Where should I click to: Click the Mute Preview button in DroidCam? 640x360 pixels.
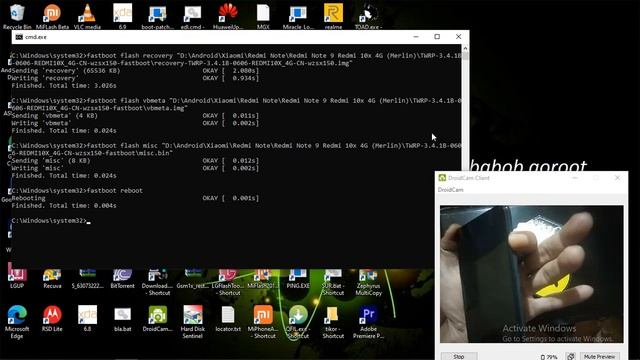pyautogui.click(x=599, y=356)
